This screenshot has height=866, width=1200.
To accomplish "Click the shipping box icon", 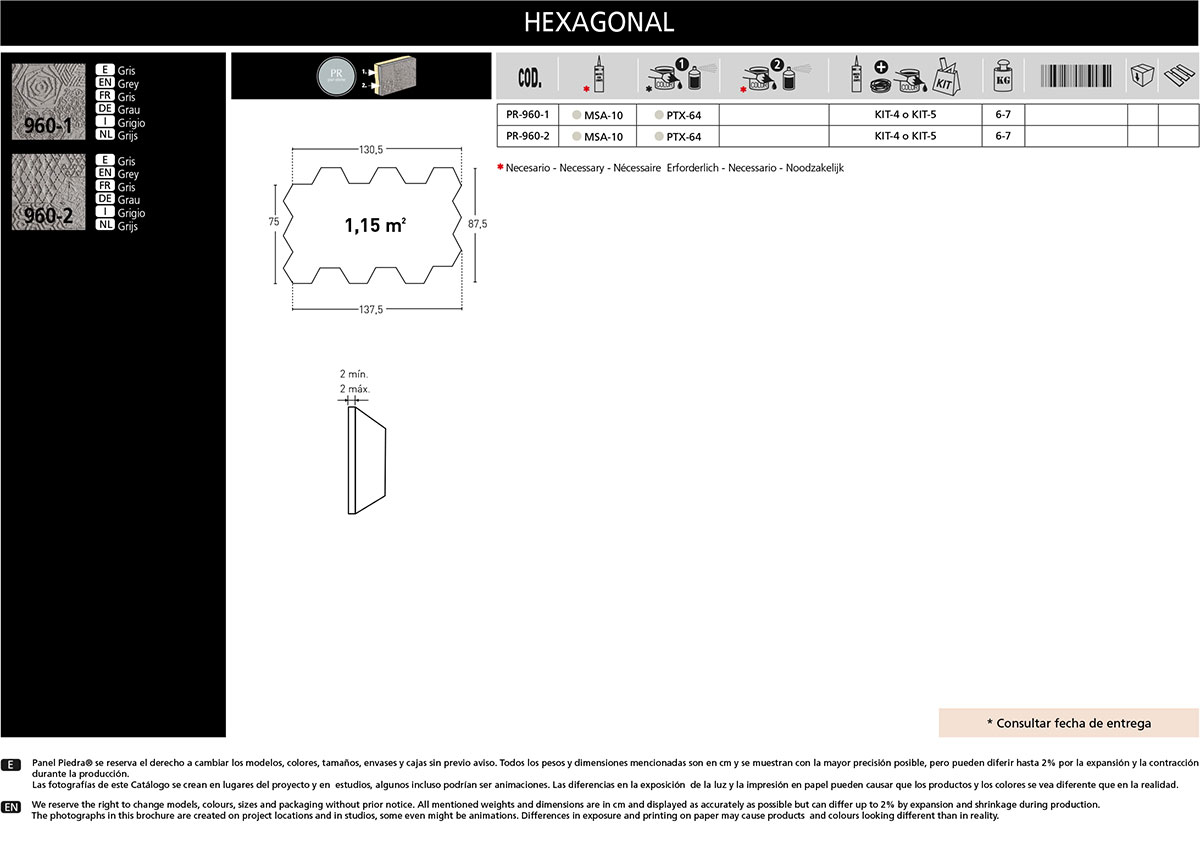I will [x=1141, y=76].
